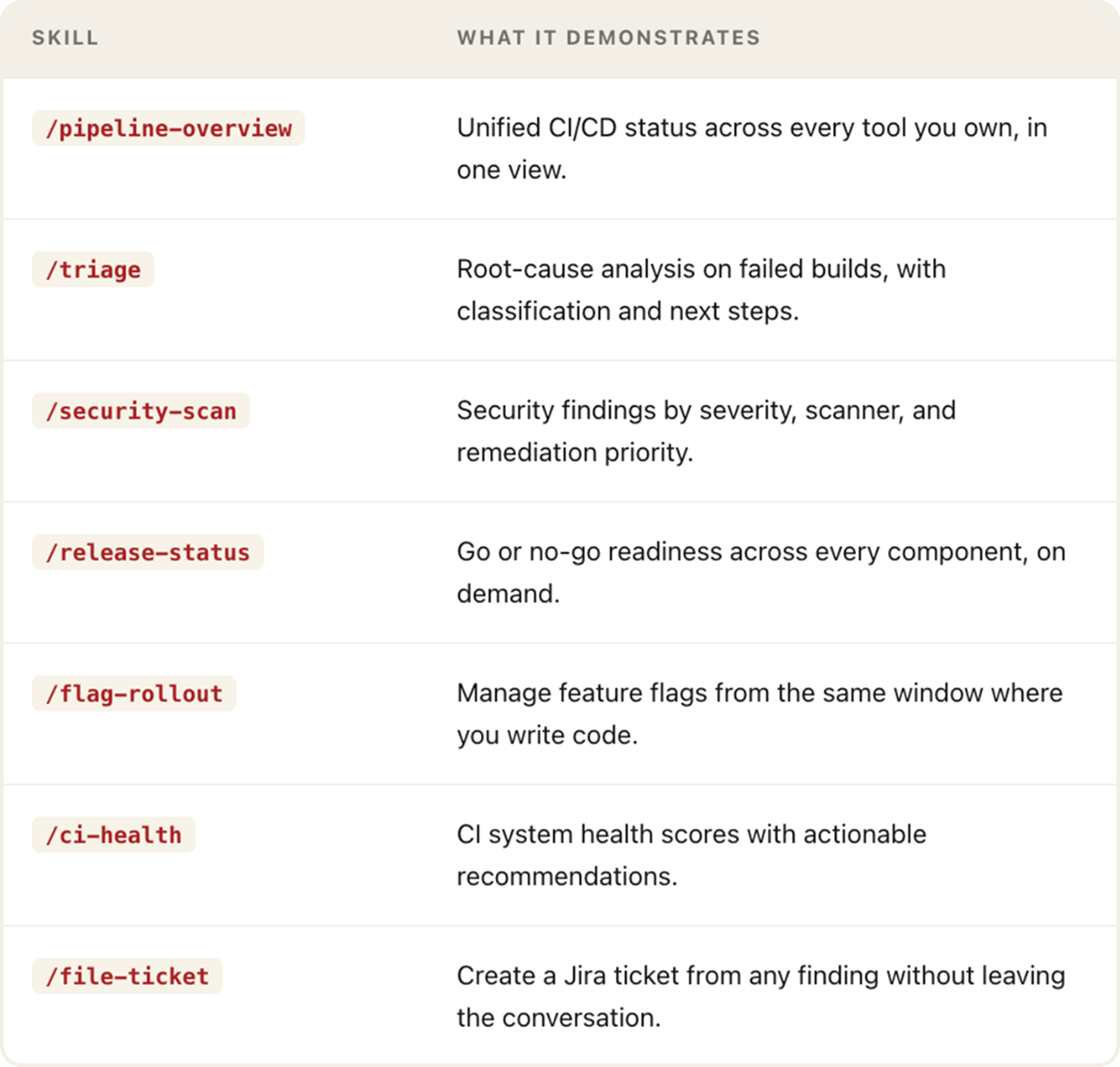
Task: Click the Go or no-go readiness description
Action: (761, 572)
